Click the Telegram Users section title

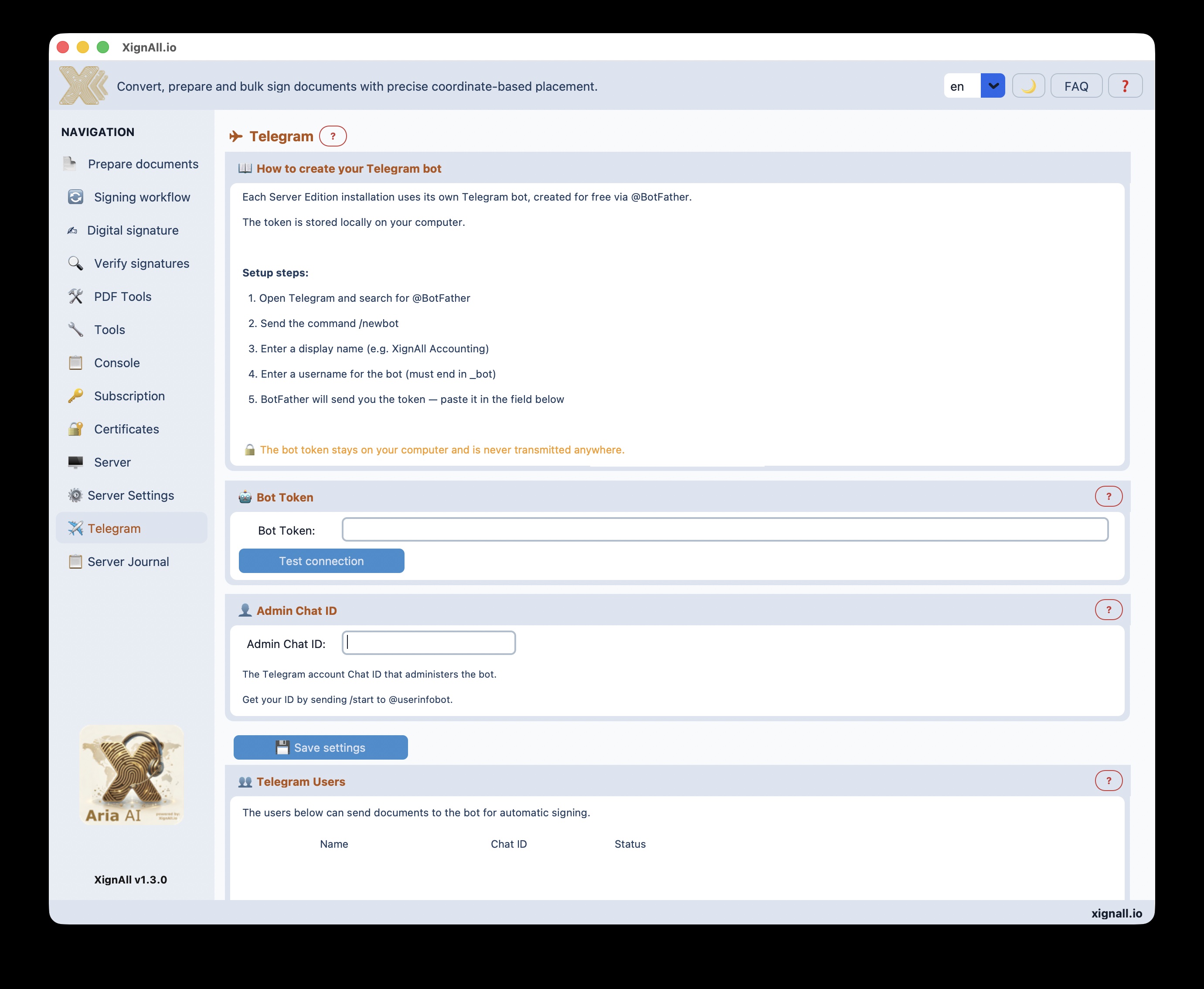point(301,781)
